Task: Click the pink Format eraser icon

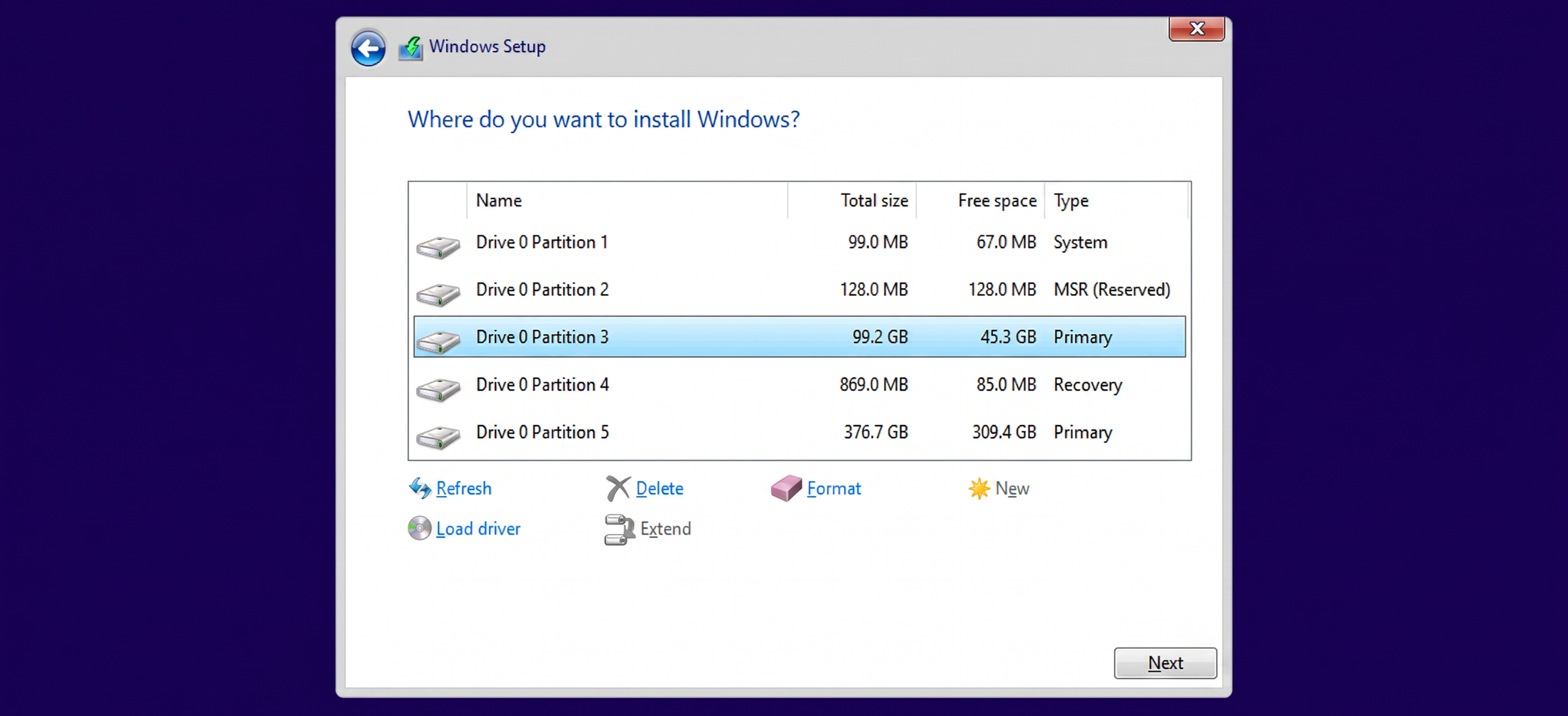Action: click(786, 488)
